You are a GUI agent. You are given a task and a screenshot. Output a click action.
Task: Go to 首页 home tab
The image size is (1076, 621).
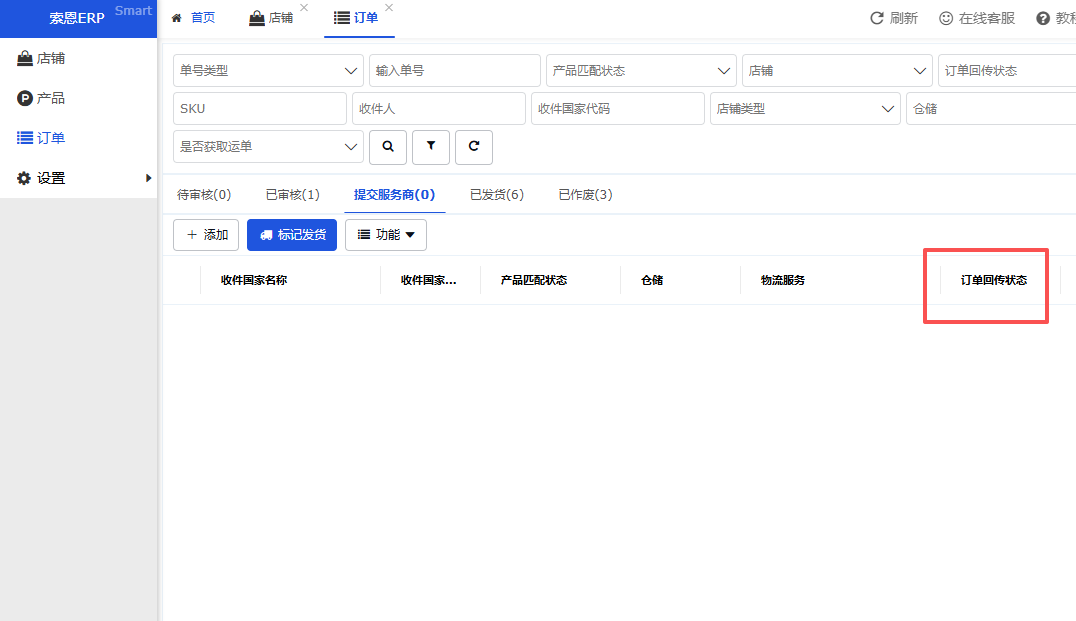tap(194, 18)
